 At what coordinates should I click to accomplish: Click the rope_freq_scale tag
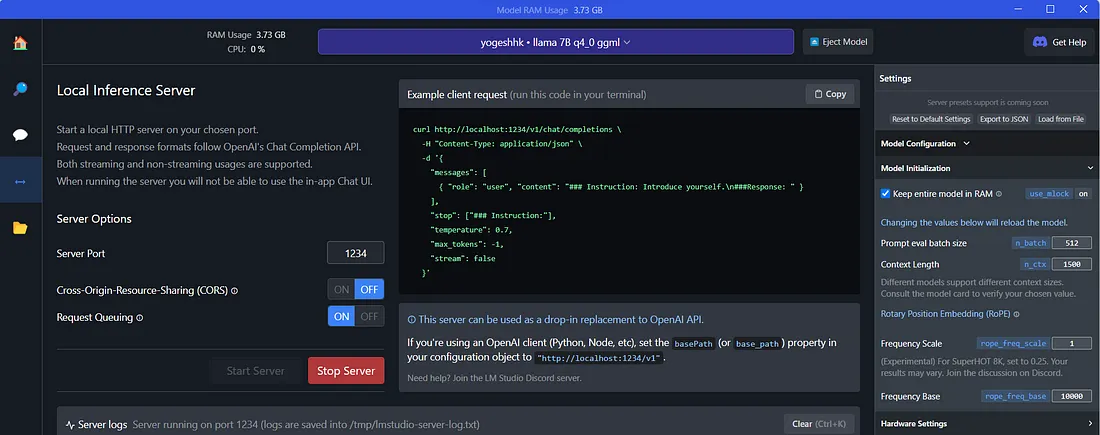1013,344
